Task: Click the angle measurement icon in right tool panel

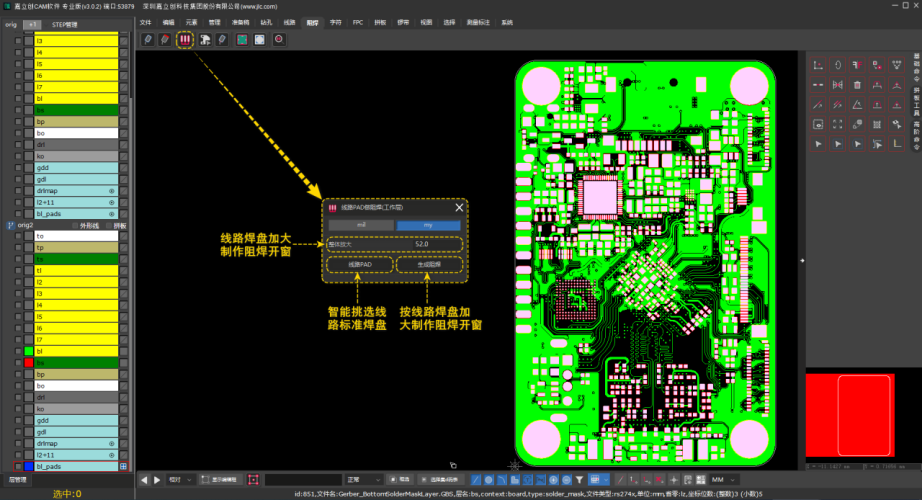Action: pyautogui.click(x=857, y=105)
